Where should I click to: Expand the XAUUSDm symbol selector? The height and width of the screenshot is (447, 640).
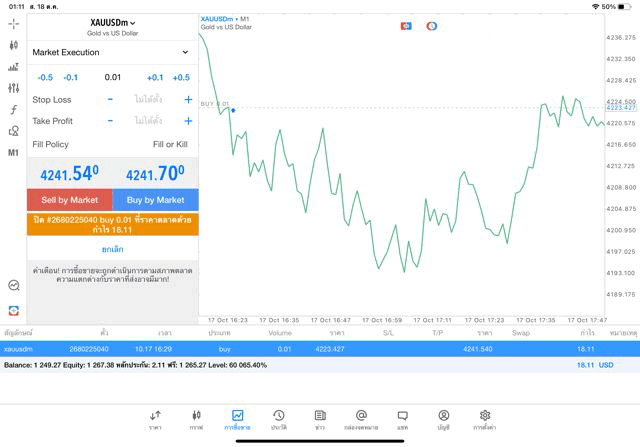(x=113, y=23)
